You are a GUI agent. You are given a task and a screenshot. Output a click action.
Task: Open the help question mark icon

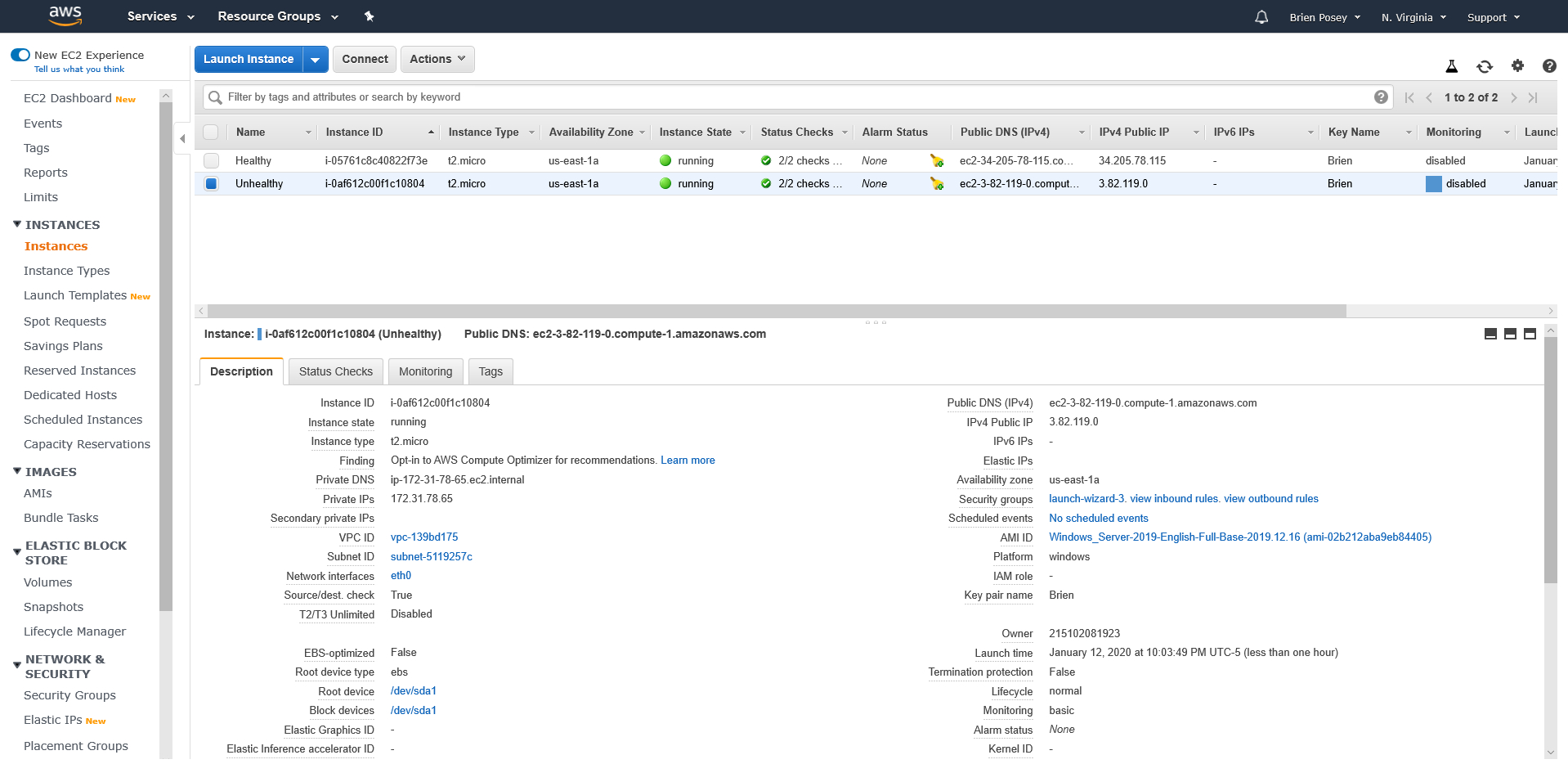coord(1549,66)
